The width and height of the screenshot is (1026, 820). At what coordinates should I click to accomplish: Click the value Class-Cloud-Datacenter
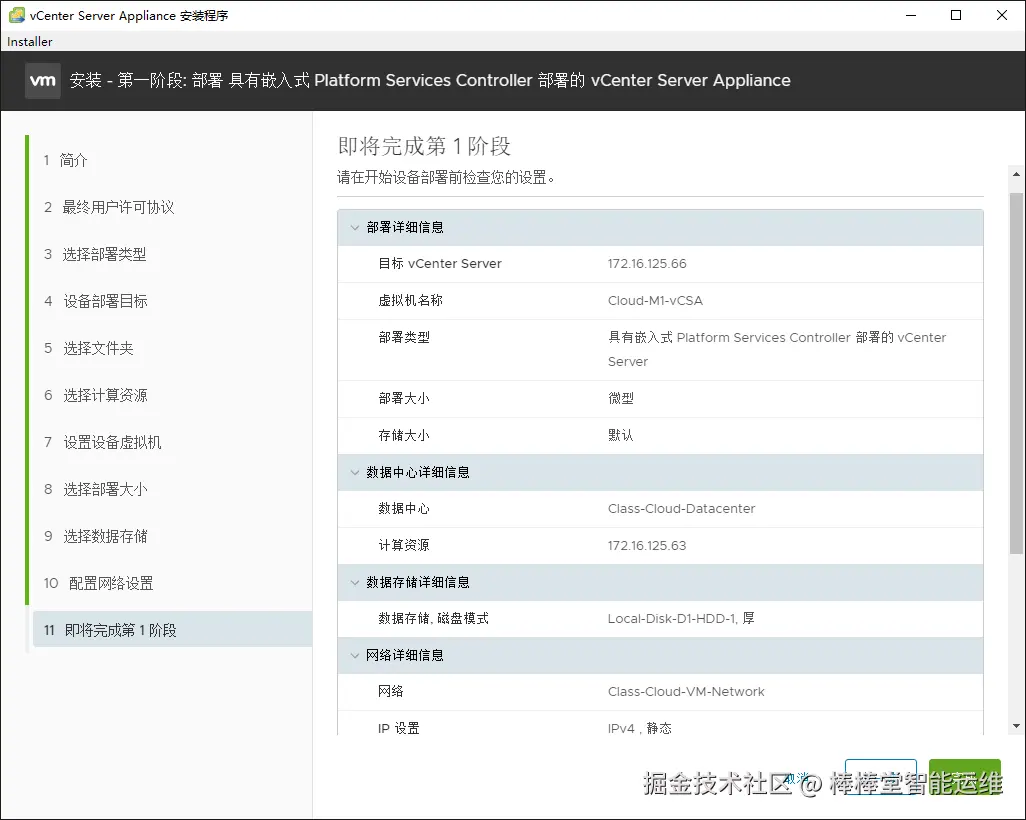tap(681, 508)
